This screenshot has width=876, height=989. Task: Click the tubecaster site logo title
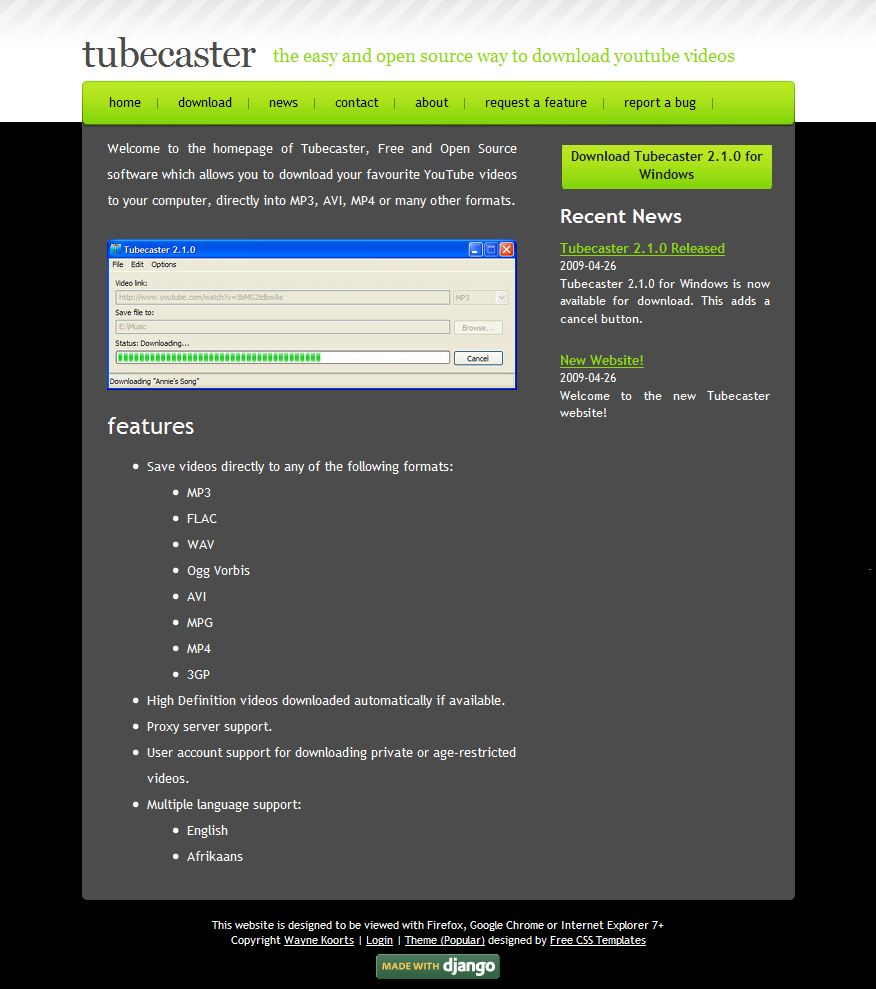[x=169, y=54]
